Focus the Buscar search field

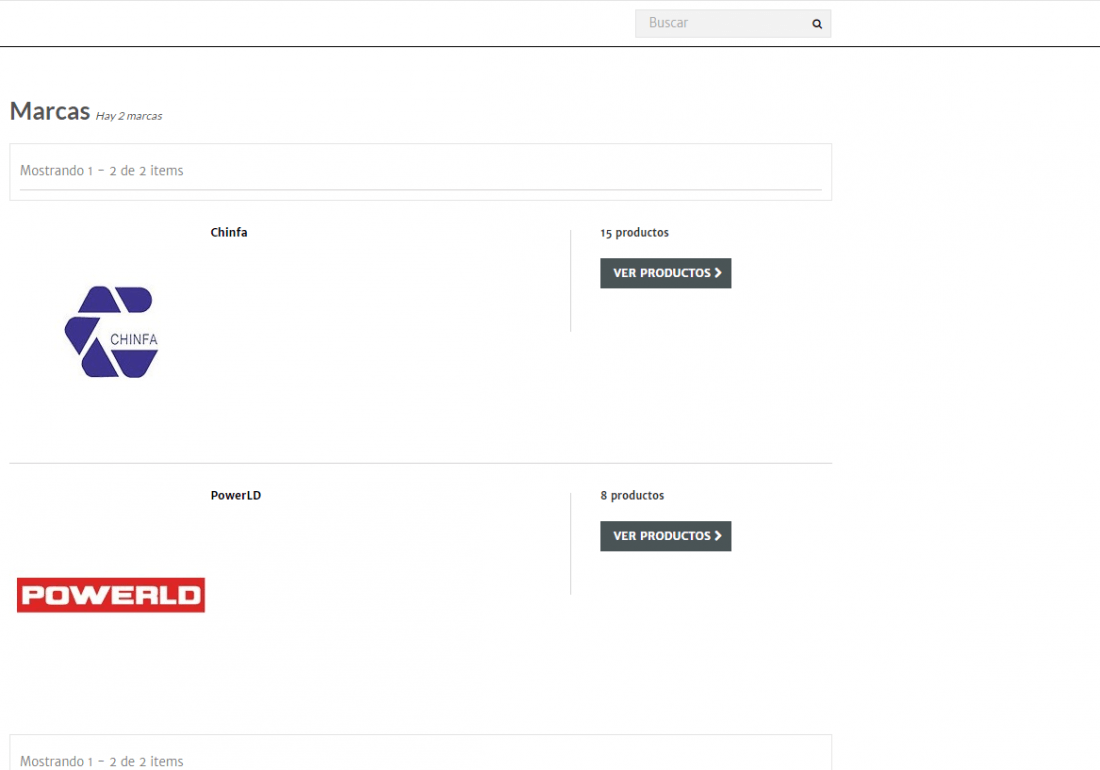click(732, 23)
